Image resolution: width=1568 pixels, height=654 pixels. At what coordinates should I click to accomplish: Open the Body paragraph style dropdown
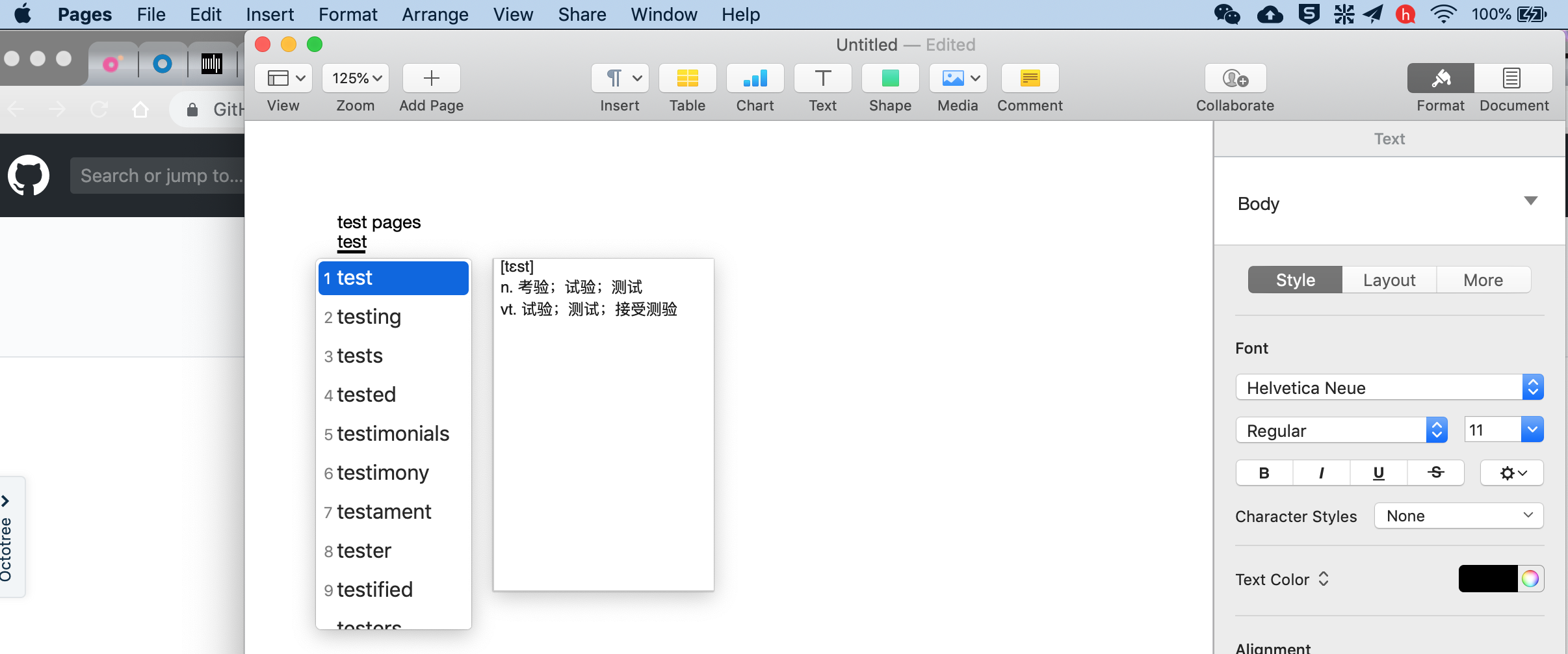[x=1531, y=202]
